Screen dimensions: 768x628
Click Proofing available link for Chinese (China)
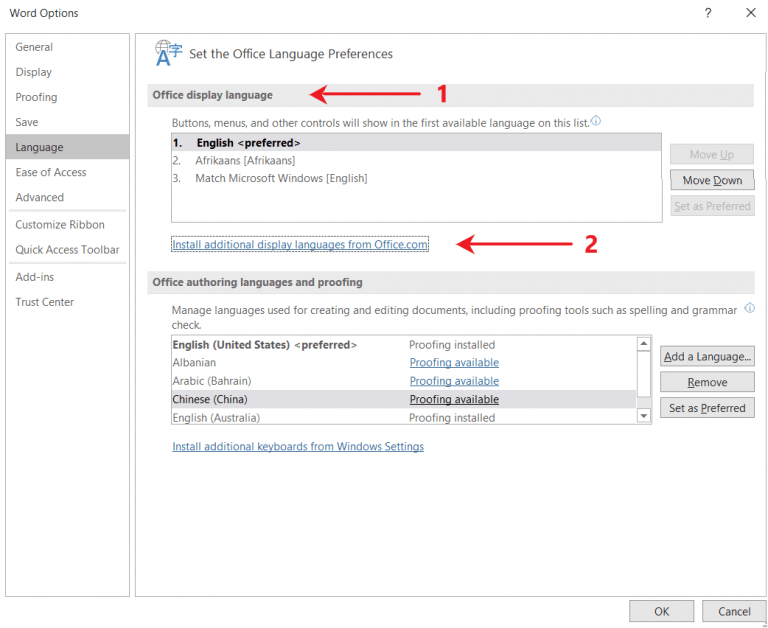(x=454, y=399)
